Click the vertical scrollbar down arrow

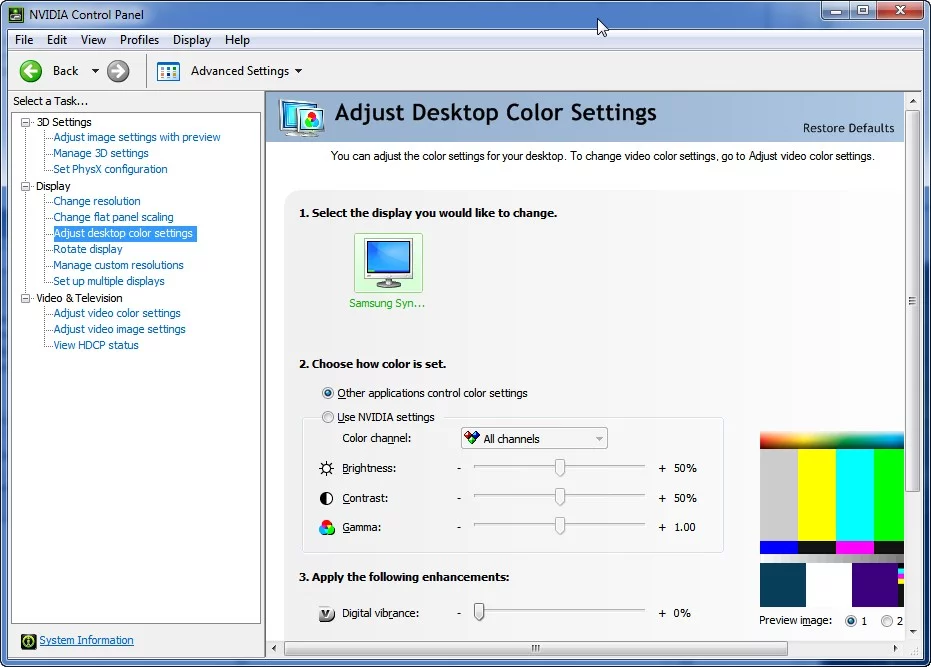tap(913, 632)
